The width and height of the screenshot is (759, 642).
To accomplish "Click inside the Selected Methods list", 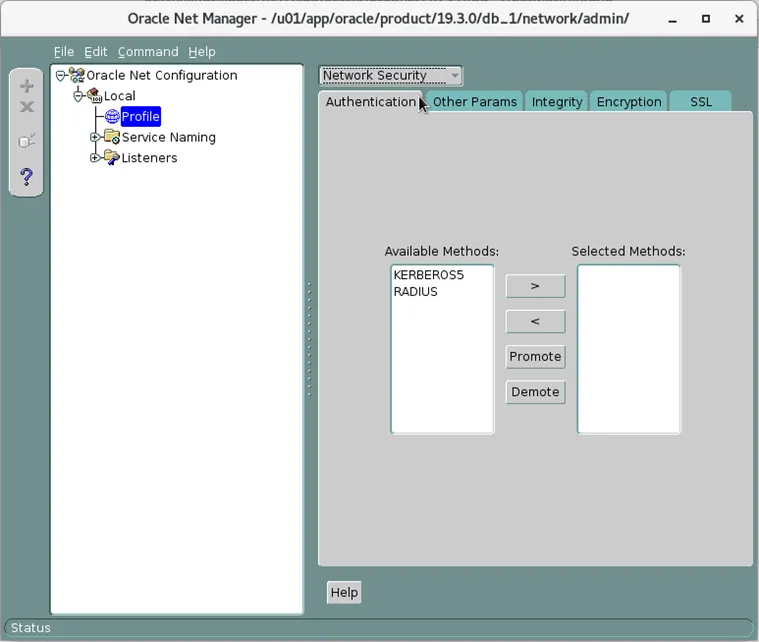I will [x=629, y=349].
